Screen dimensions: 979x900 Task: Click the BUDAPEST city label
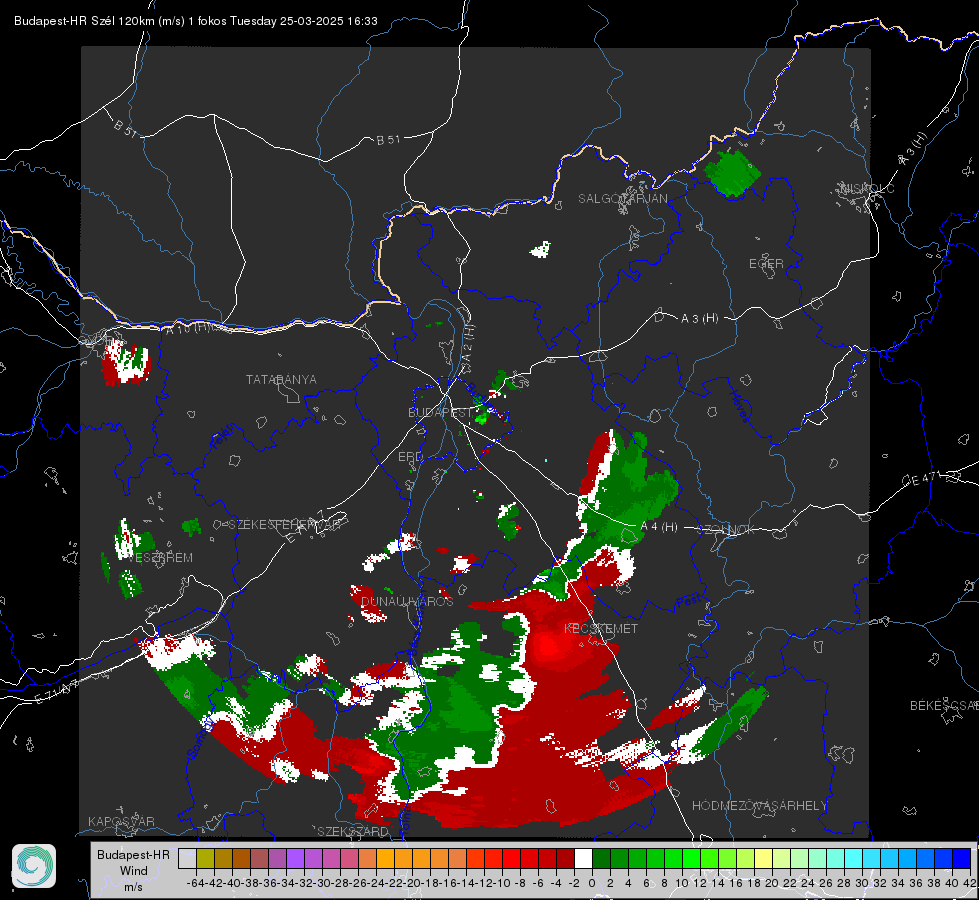[x=440, y=412]
